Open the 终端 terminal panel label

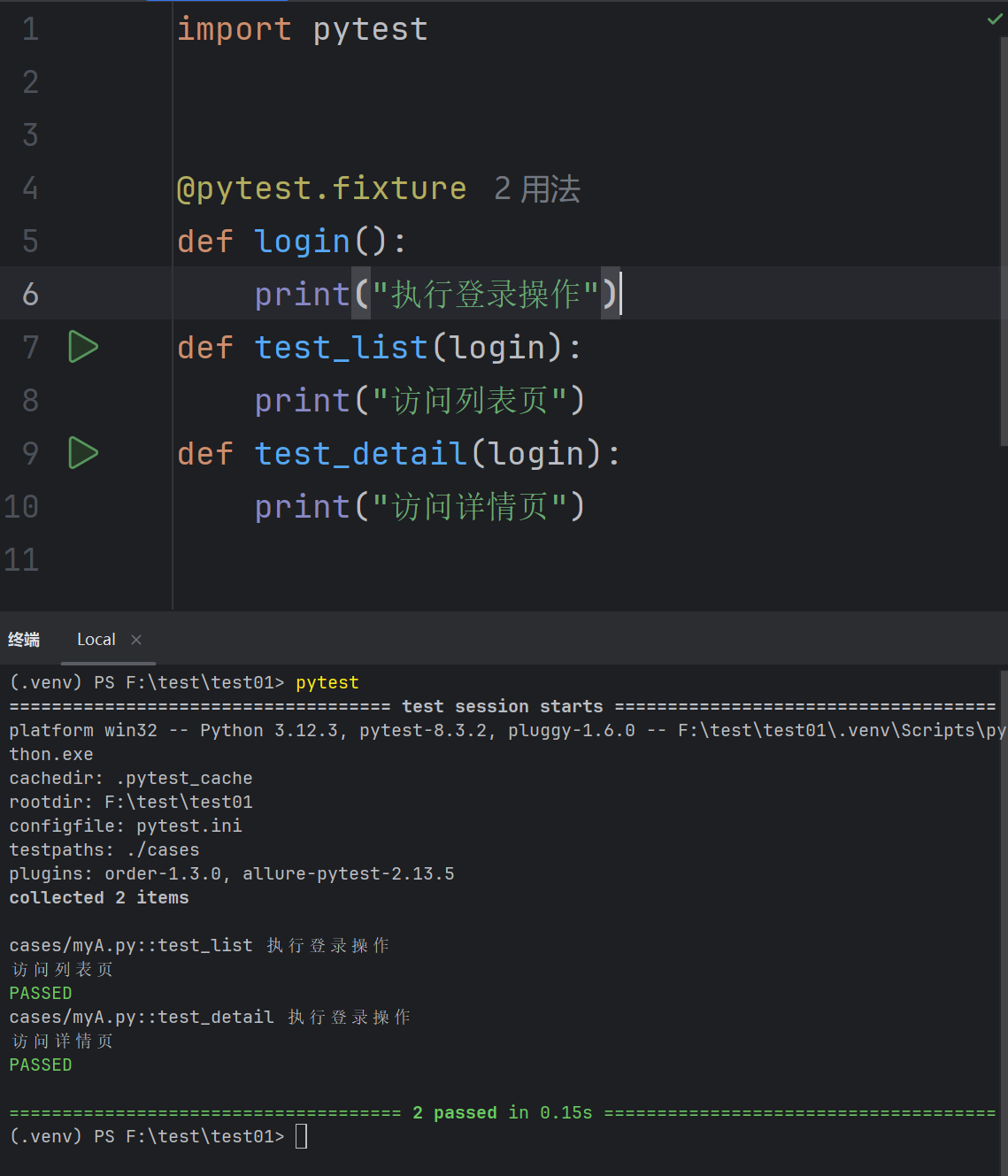point(24,640)
